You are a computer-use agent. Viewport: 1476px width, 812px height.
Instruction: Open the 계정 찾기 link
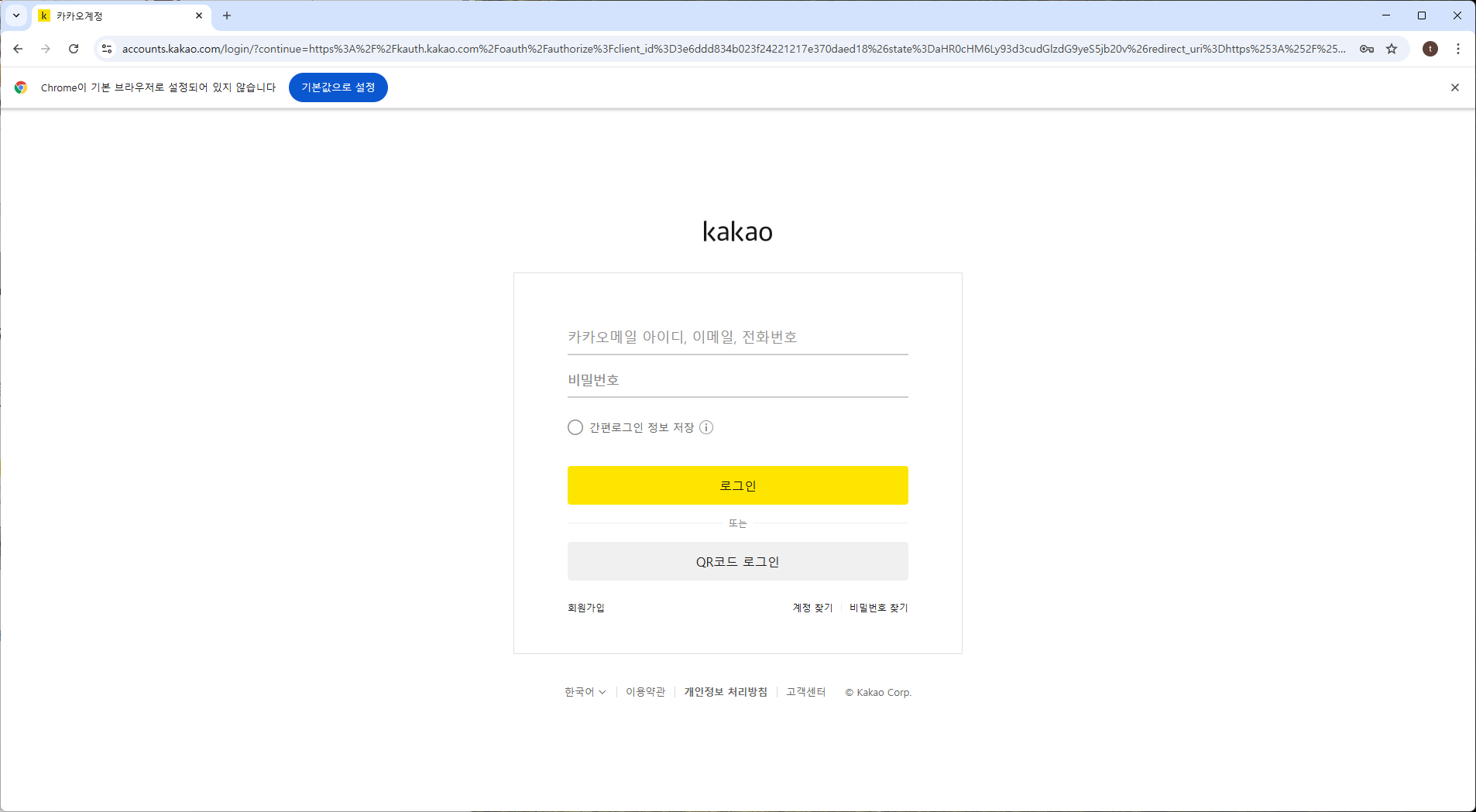coord(812,608)
